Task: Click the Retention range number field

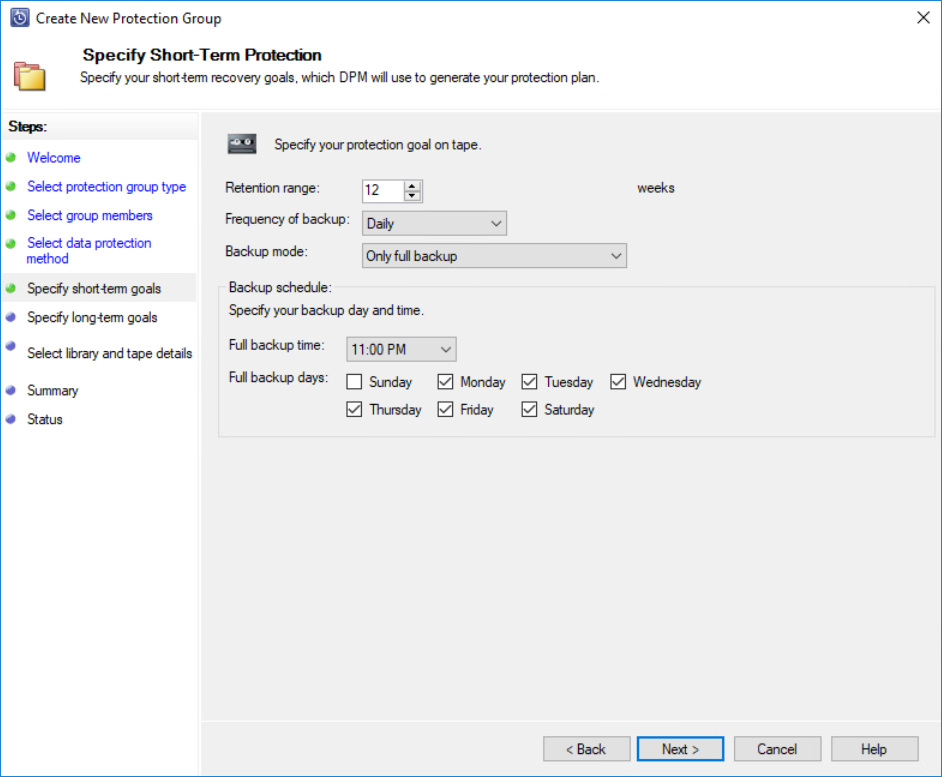Action: (x=383, y=190)
